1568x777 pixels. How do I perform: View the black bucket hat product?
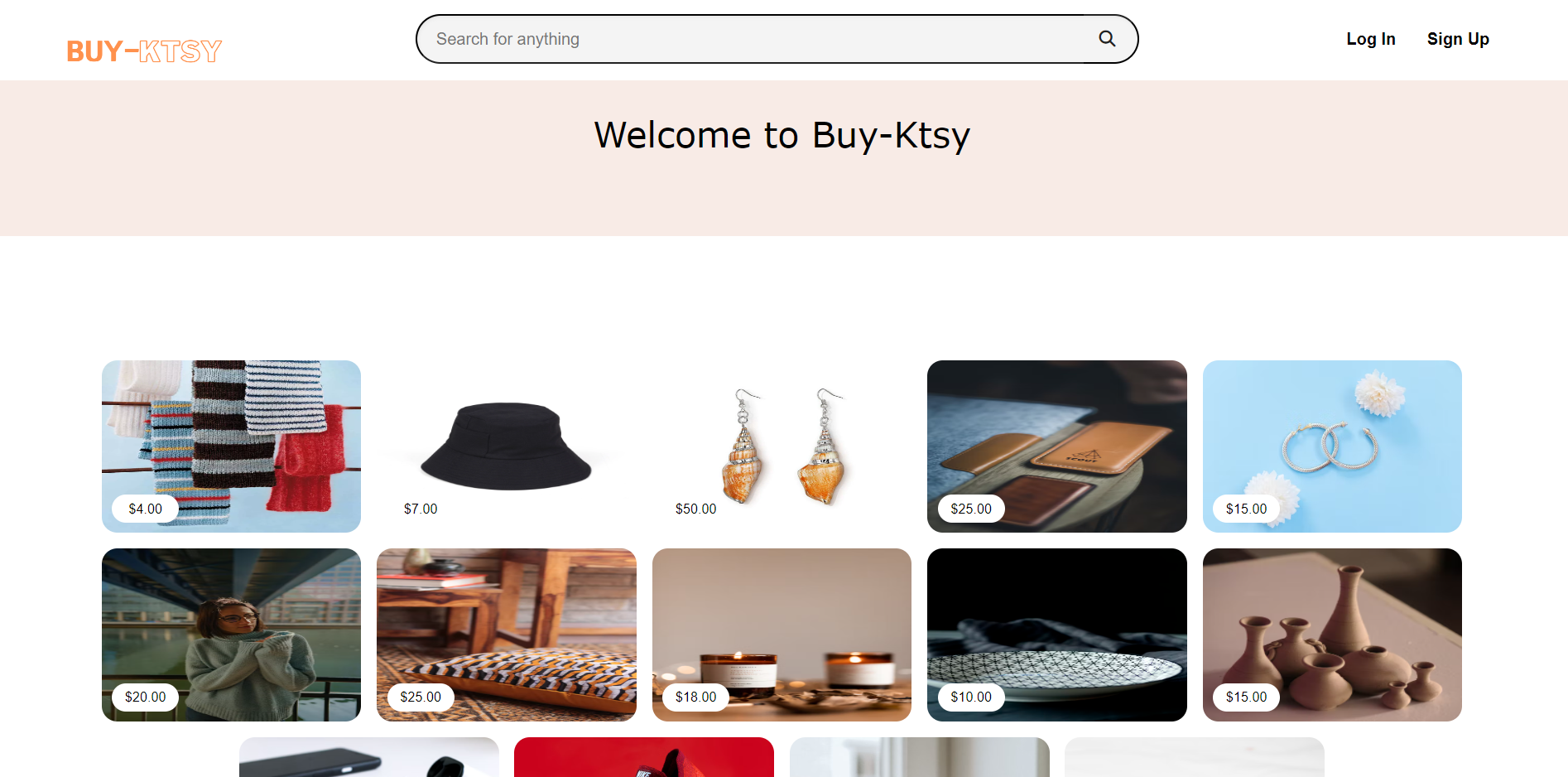pyautogui.click(x=507, y=446)
